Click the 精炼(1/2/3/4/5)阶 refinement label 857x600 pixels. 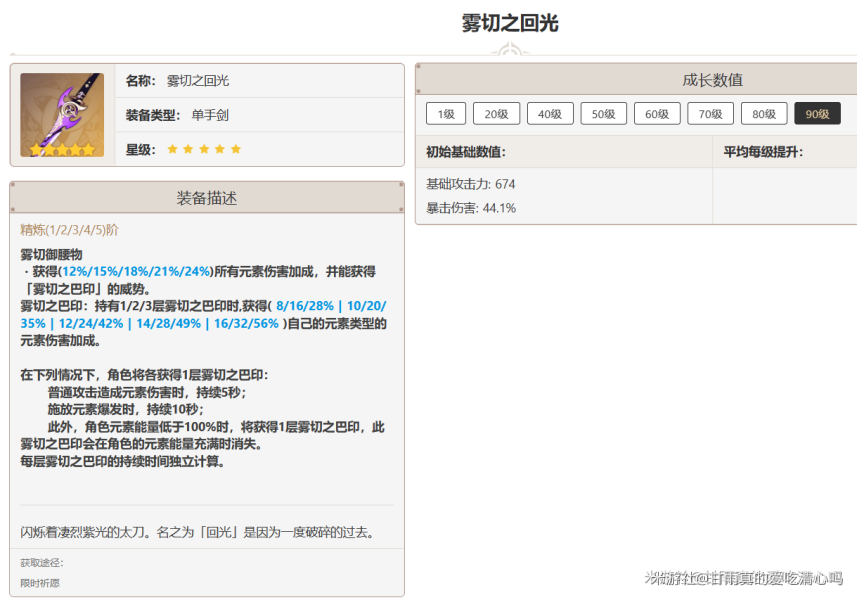click(69, 230)
